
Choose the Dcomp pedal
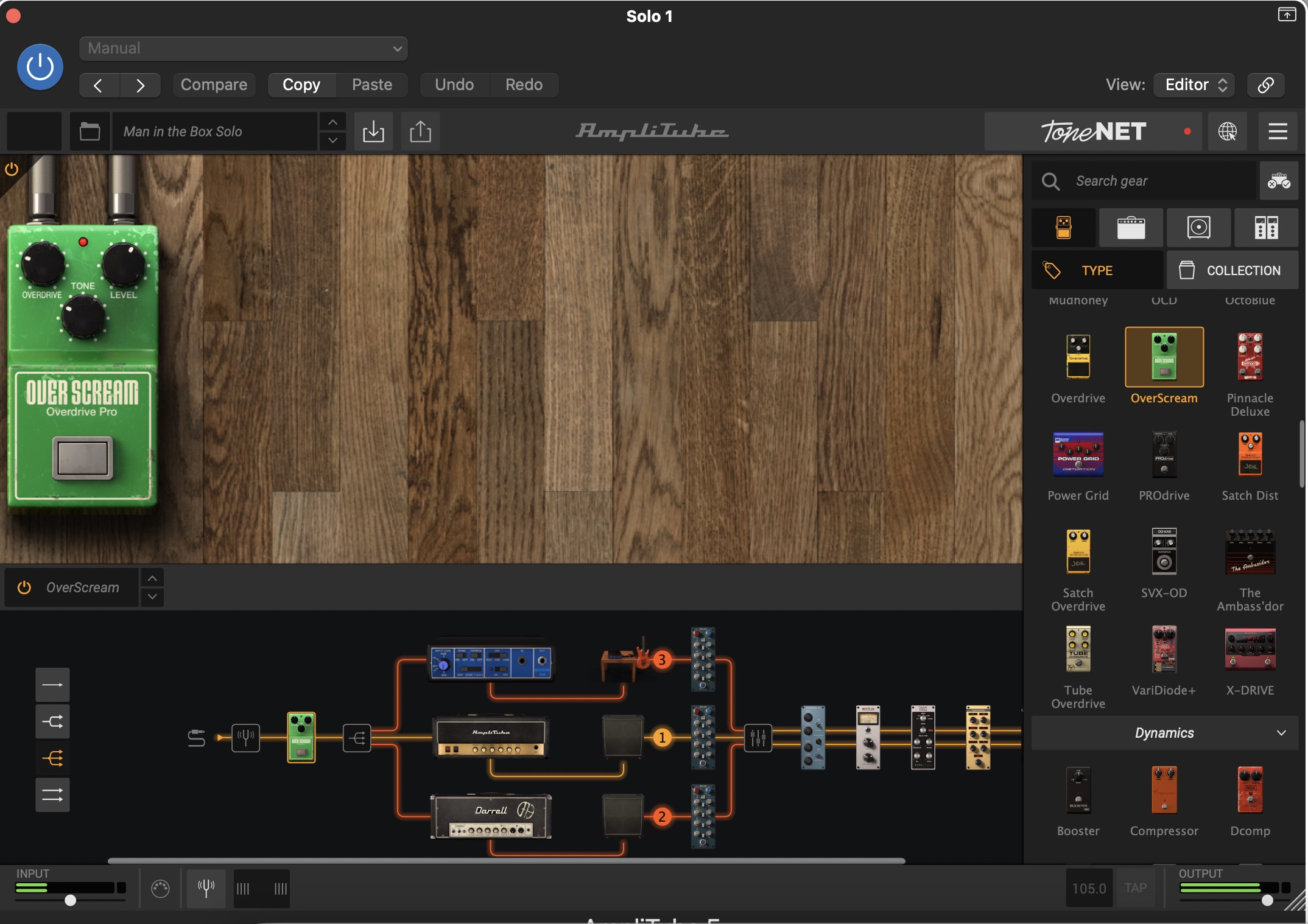coord(1250,790)
